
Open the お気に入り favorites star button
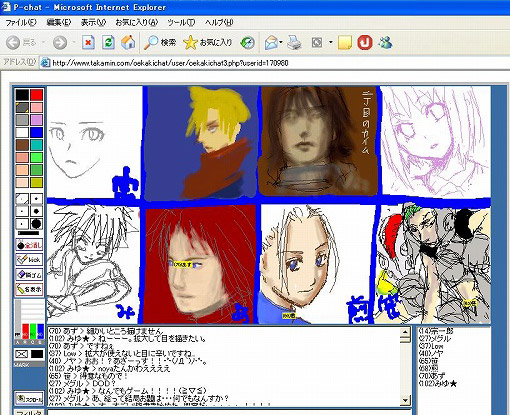click(207, 43)
